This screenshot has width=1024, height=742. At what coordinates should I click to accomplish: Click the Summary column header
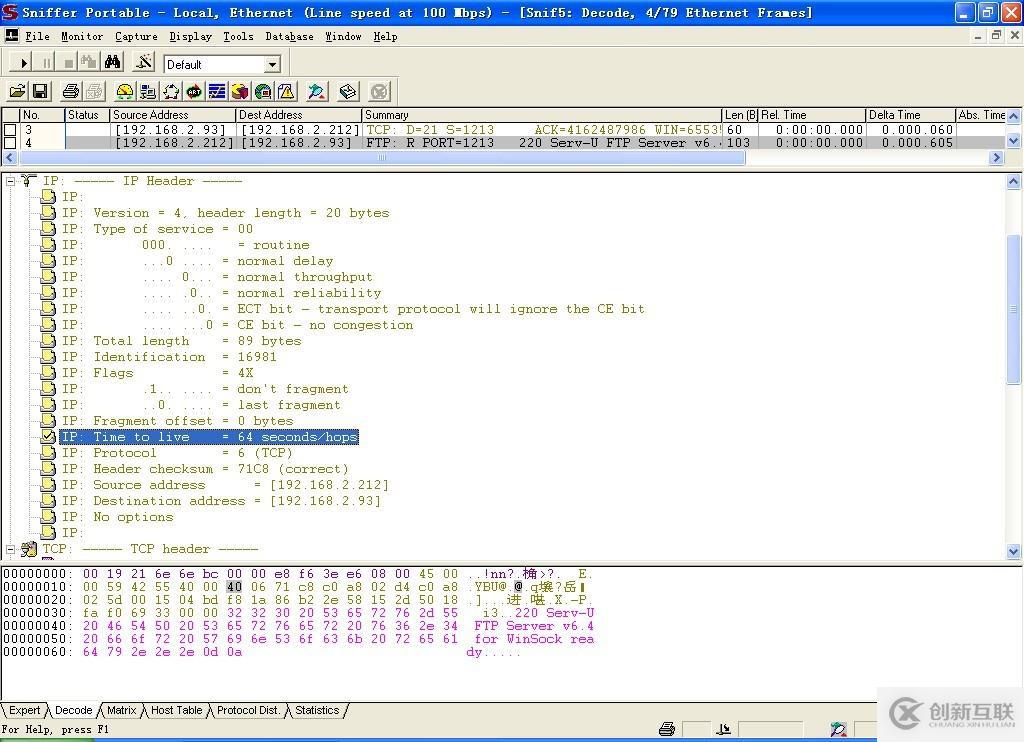540,115
